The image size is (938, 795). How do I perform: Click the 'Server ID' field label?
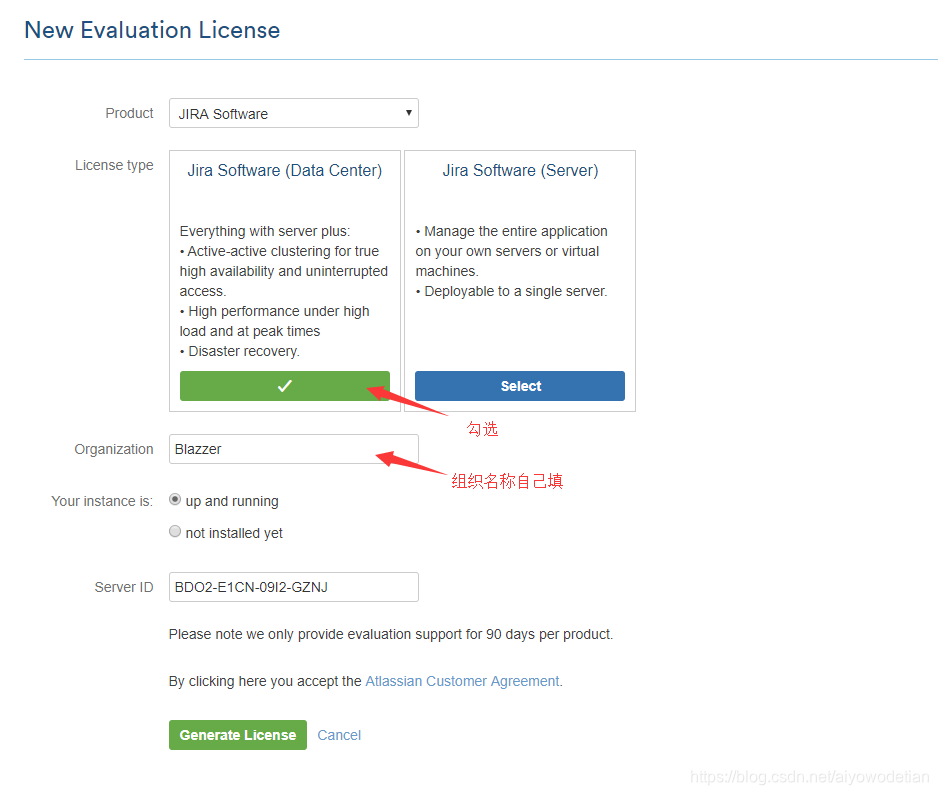point(124,587)
